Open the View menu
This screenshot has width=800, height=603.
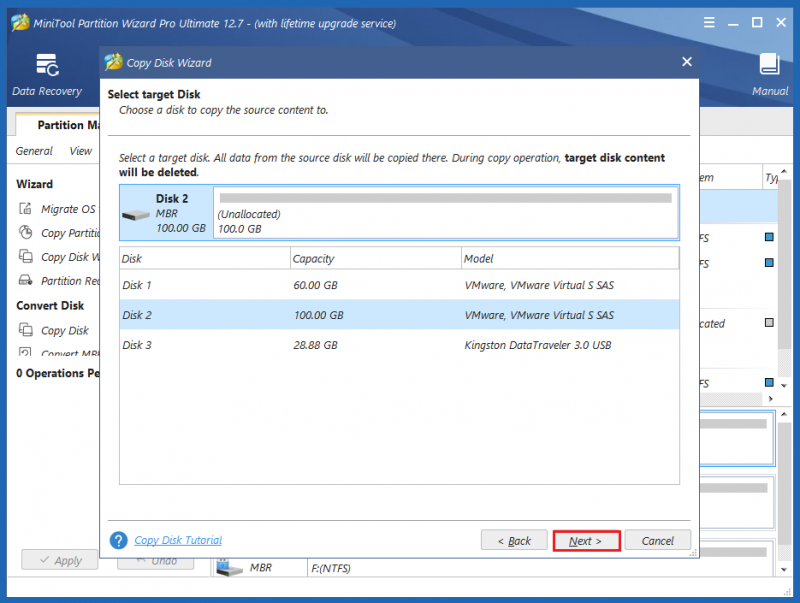point(81,151)
